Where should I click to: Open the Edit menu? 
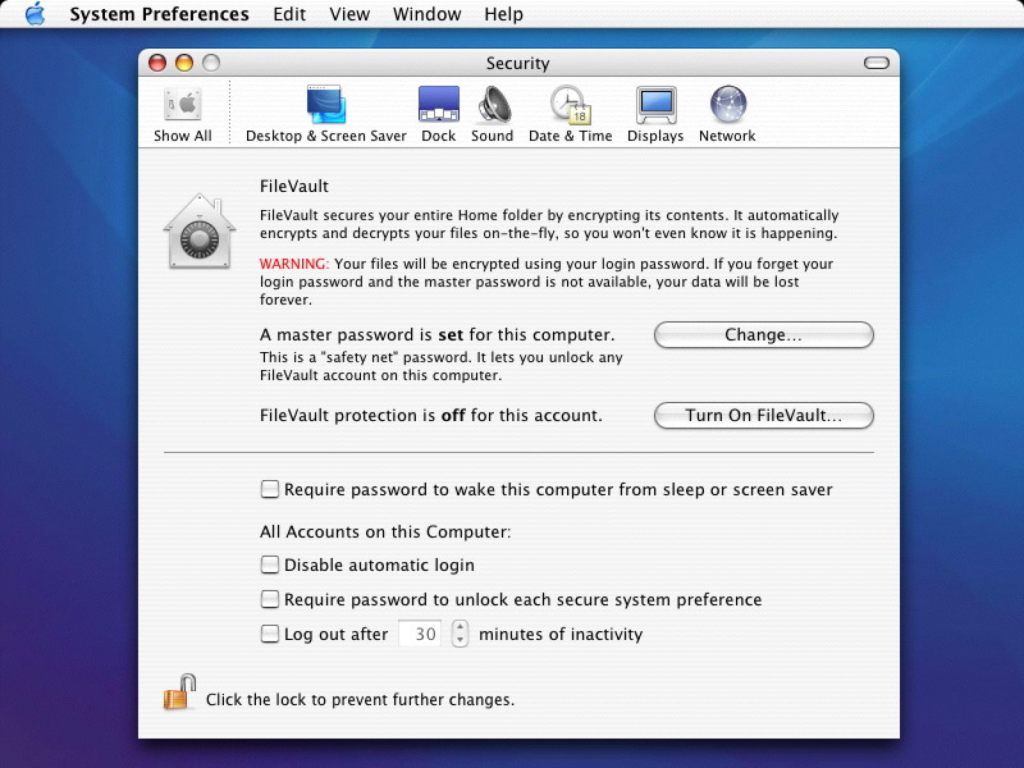click(x=290, y=14)
